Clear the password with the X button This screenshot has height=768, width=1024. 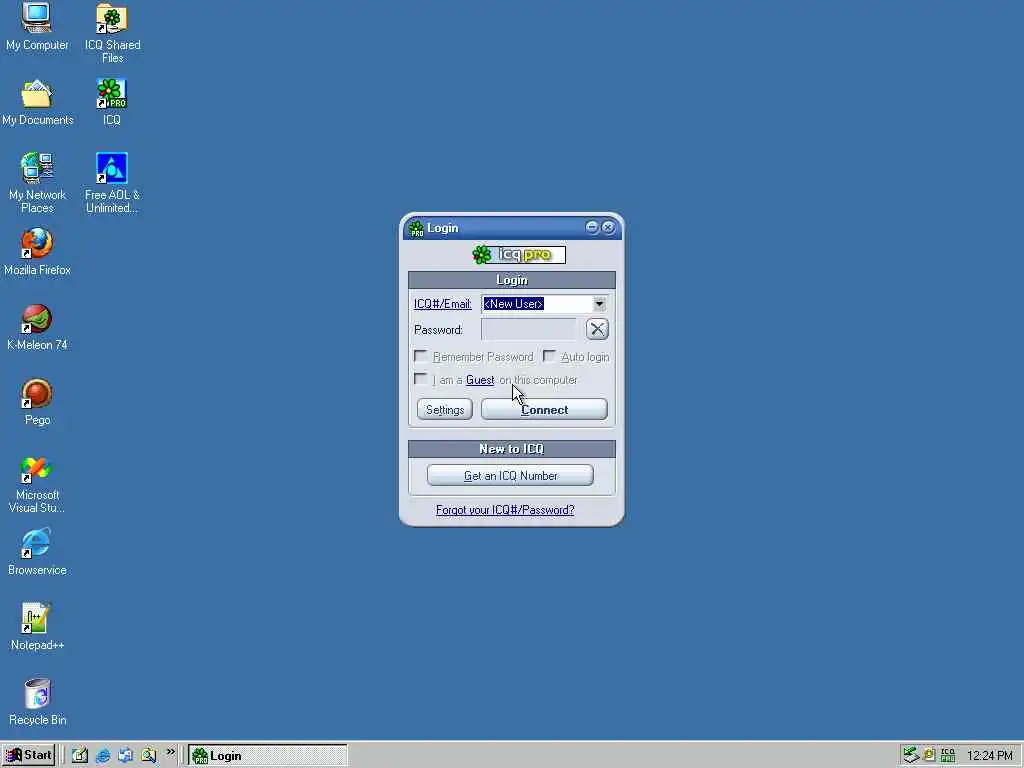pyautogui.click(x=597, y=329)
